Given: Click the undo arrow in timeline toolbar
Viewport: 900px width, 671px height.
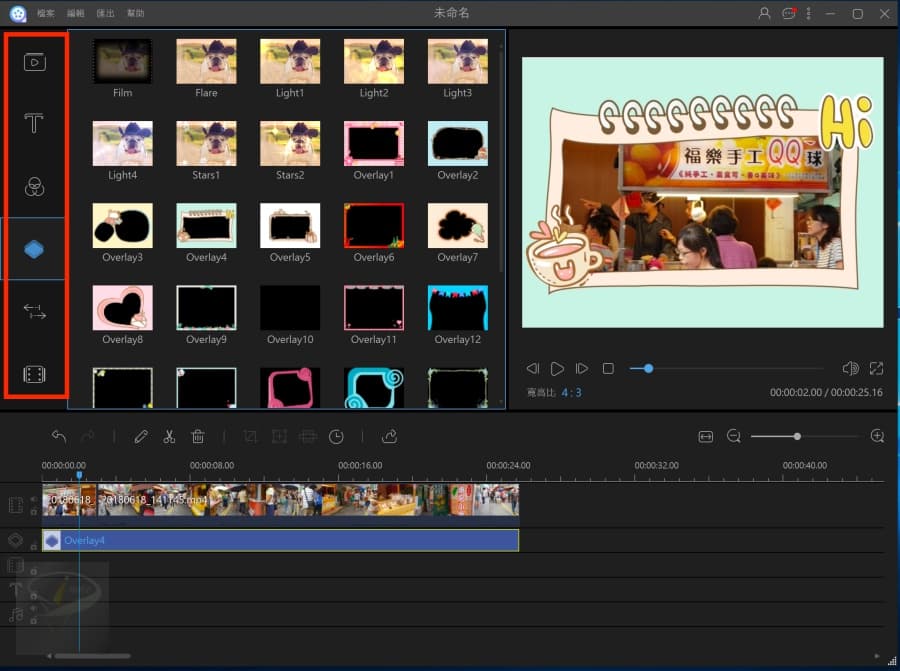Looking at the screenshot, I should [59, 437].
